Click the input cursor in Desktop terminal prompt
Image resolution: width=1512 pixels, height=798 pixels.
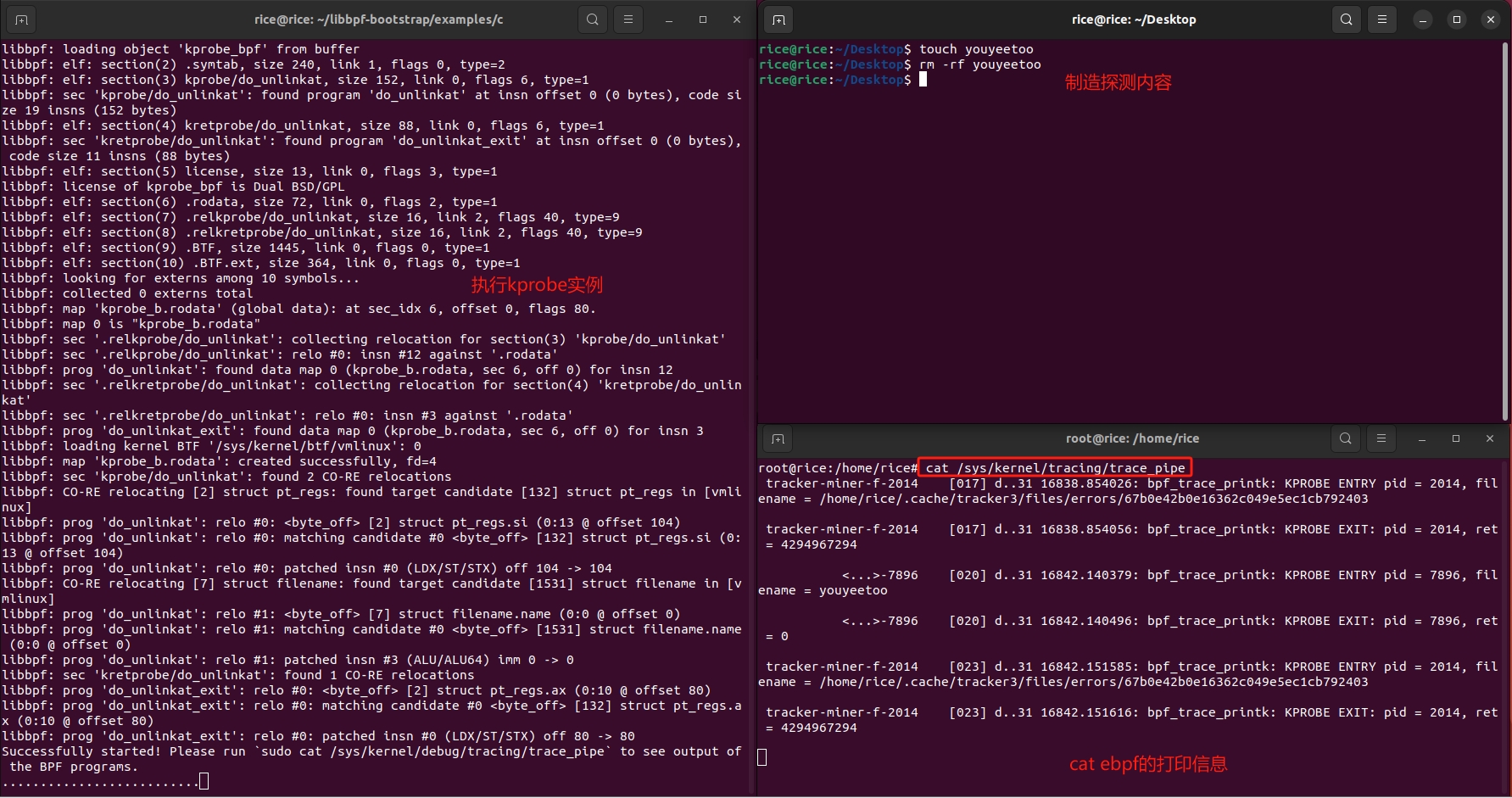click(923, 80)
